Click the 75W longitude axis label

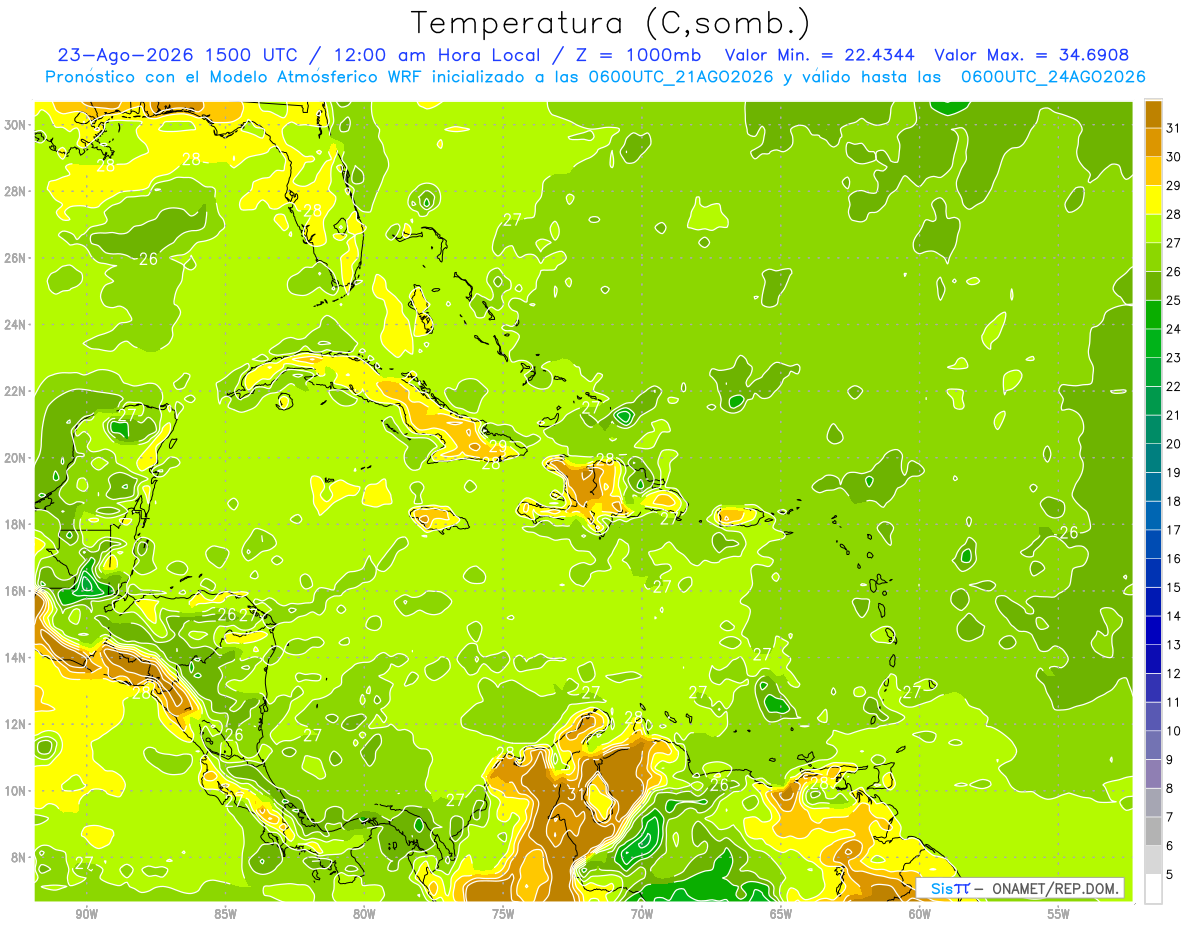(503, 914)
